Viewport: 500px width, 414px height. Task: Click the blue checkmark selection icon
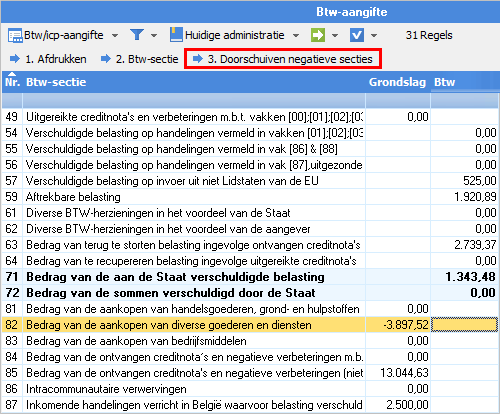coord(357,35)
